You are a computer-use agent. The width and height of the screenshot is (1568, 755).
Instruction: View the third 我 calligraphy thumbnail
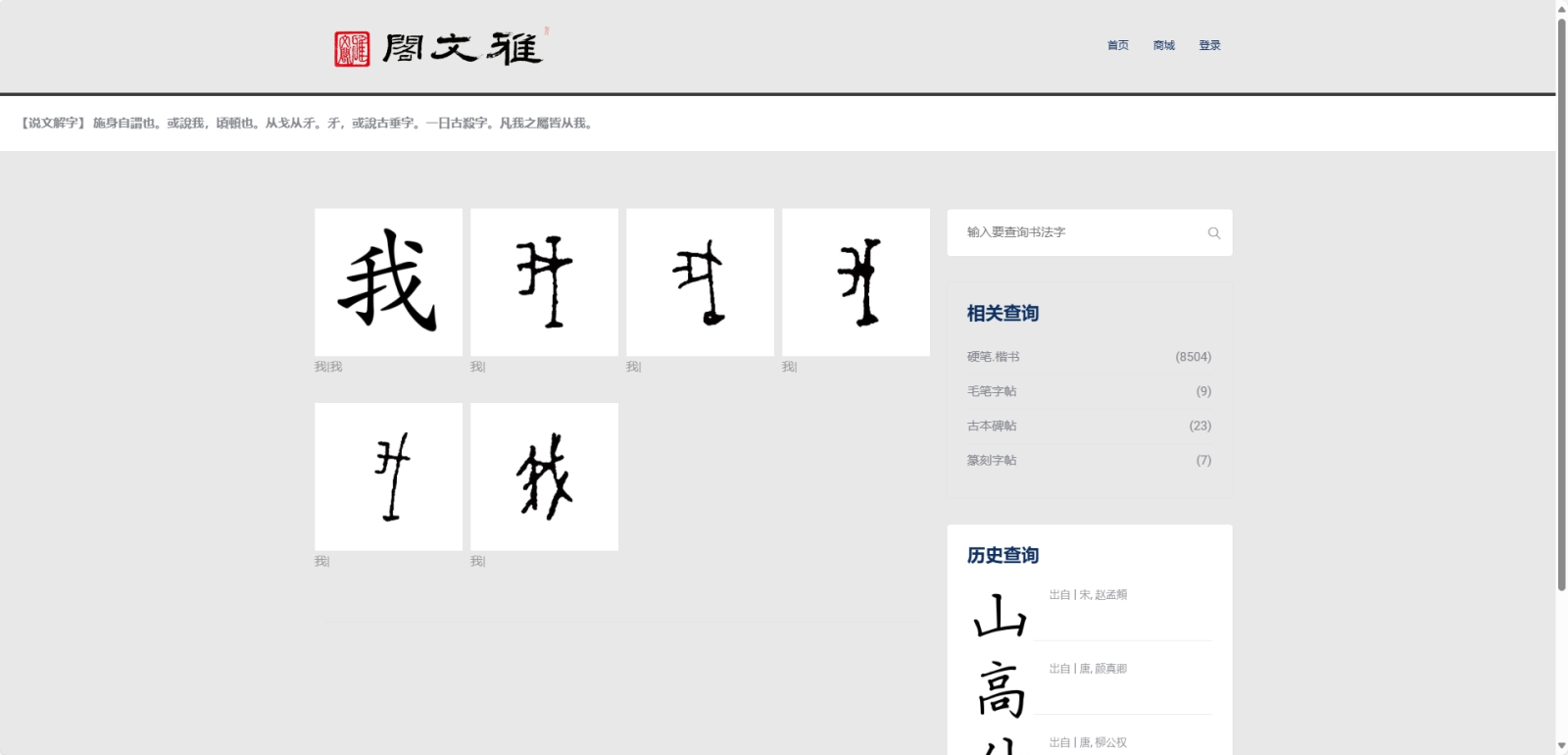pyautogui.click(x=700, y=282)
